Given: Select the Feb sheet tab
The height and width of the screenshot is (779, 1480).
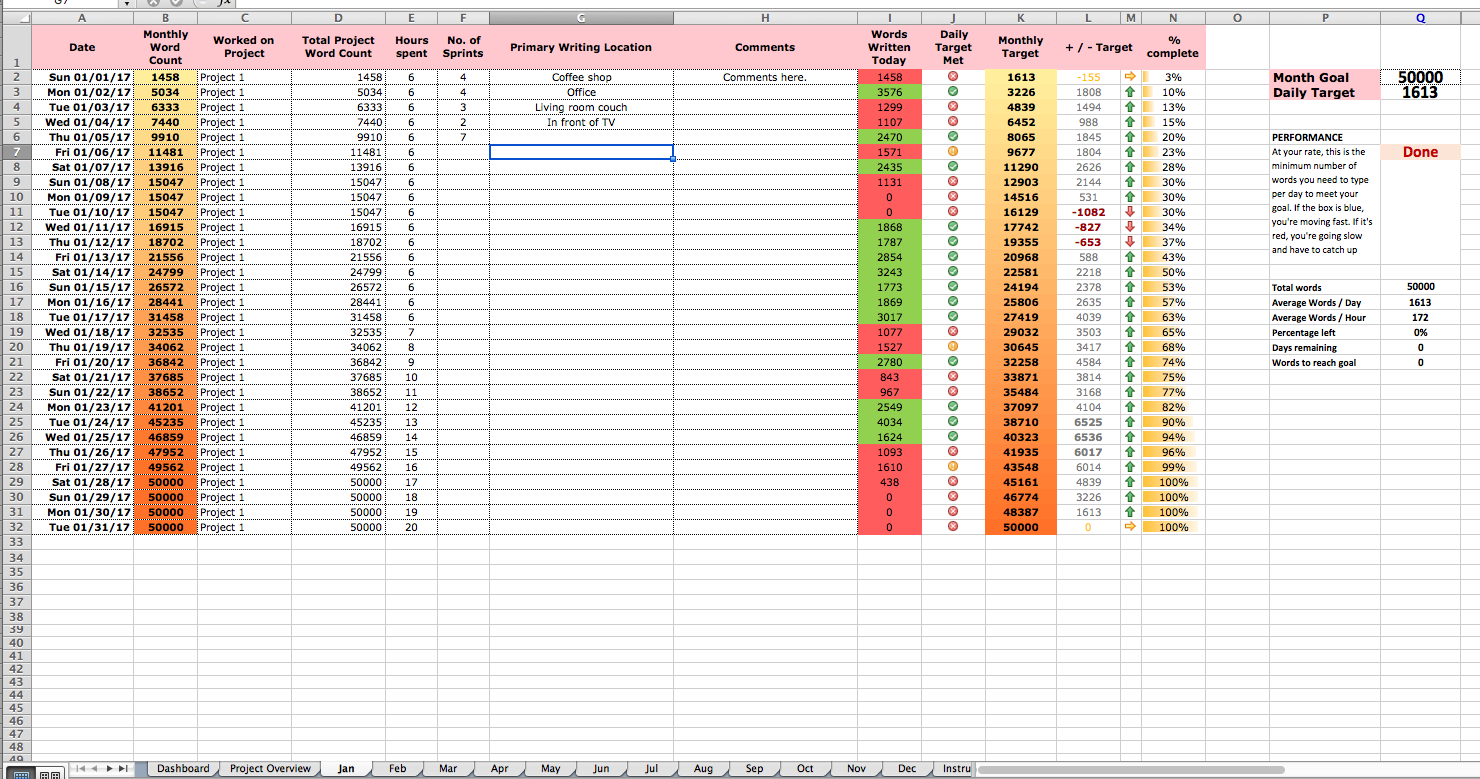Looking at the screenshot, I should tap(396, 768).
